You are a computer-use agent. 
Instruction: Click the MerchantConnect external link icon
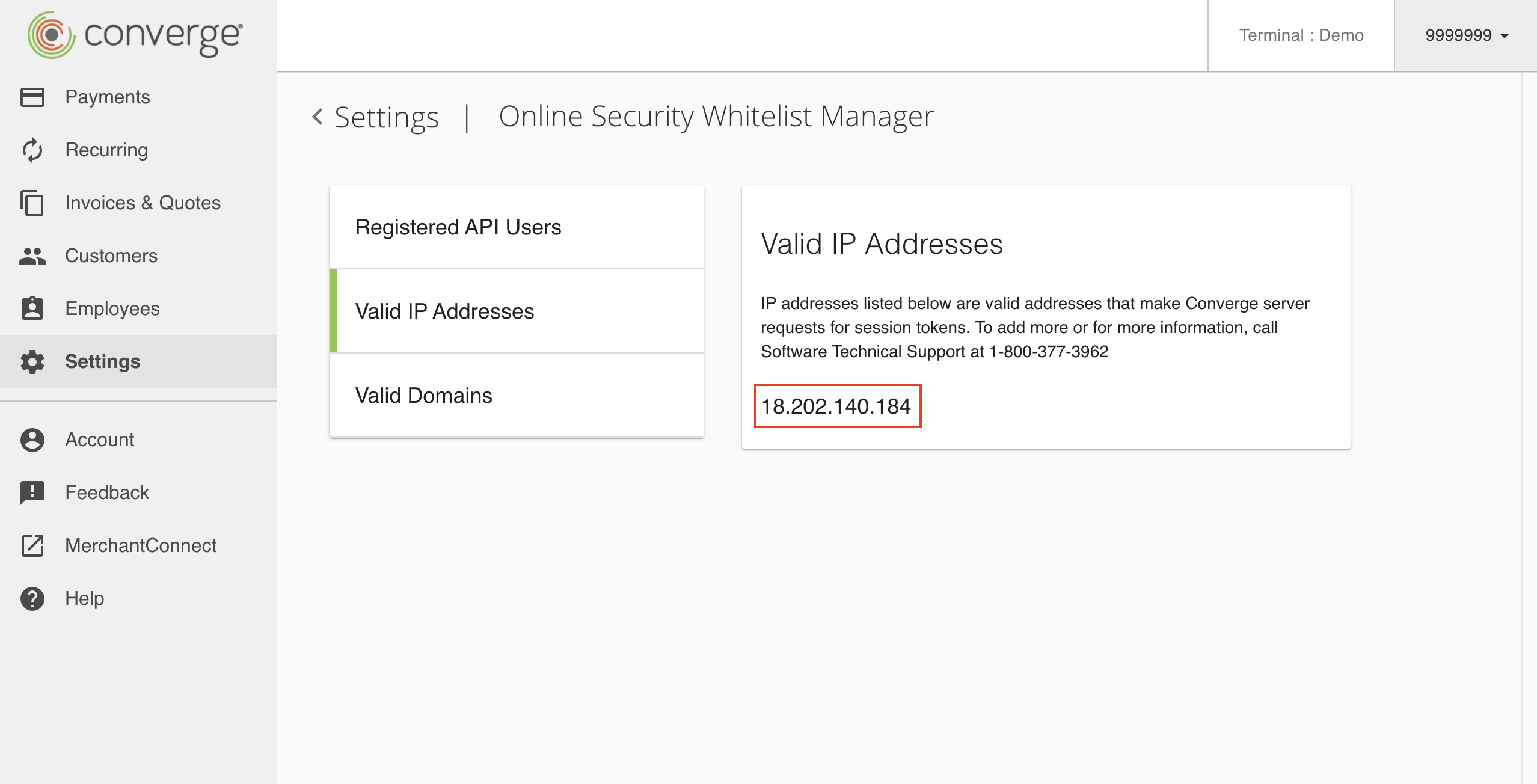[x=32, y=545]
